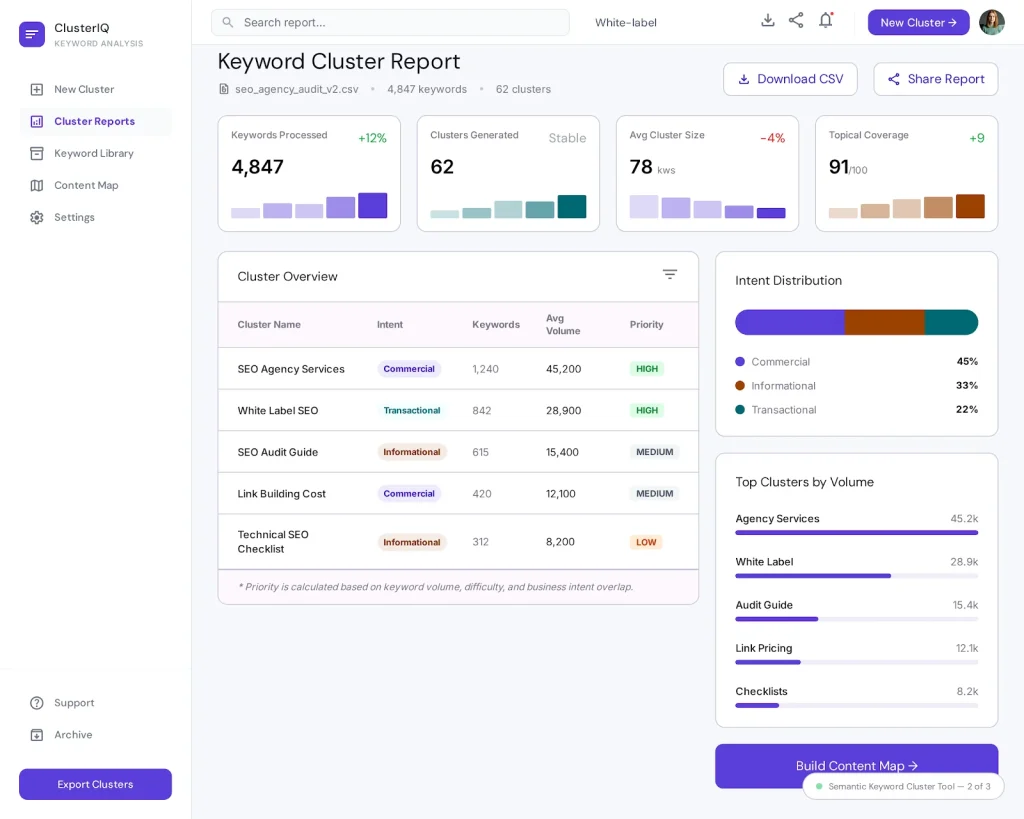Screen dimensions: 1024x819
Task: Click the seo_agency_audit_v2.csv file name
Action: (296, 89)
